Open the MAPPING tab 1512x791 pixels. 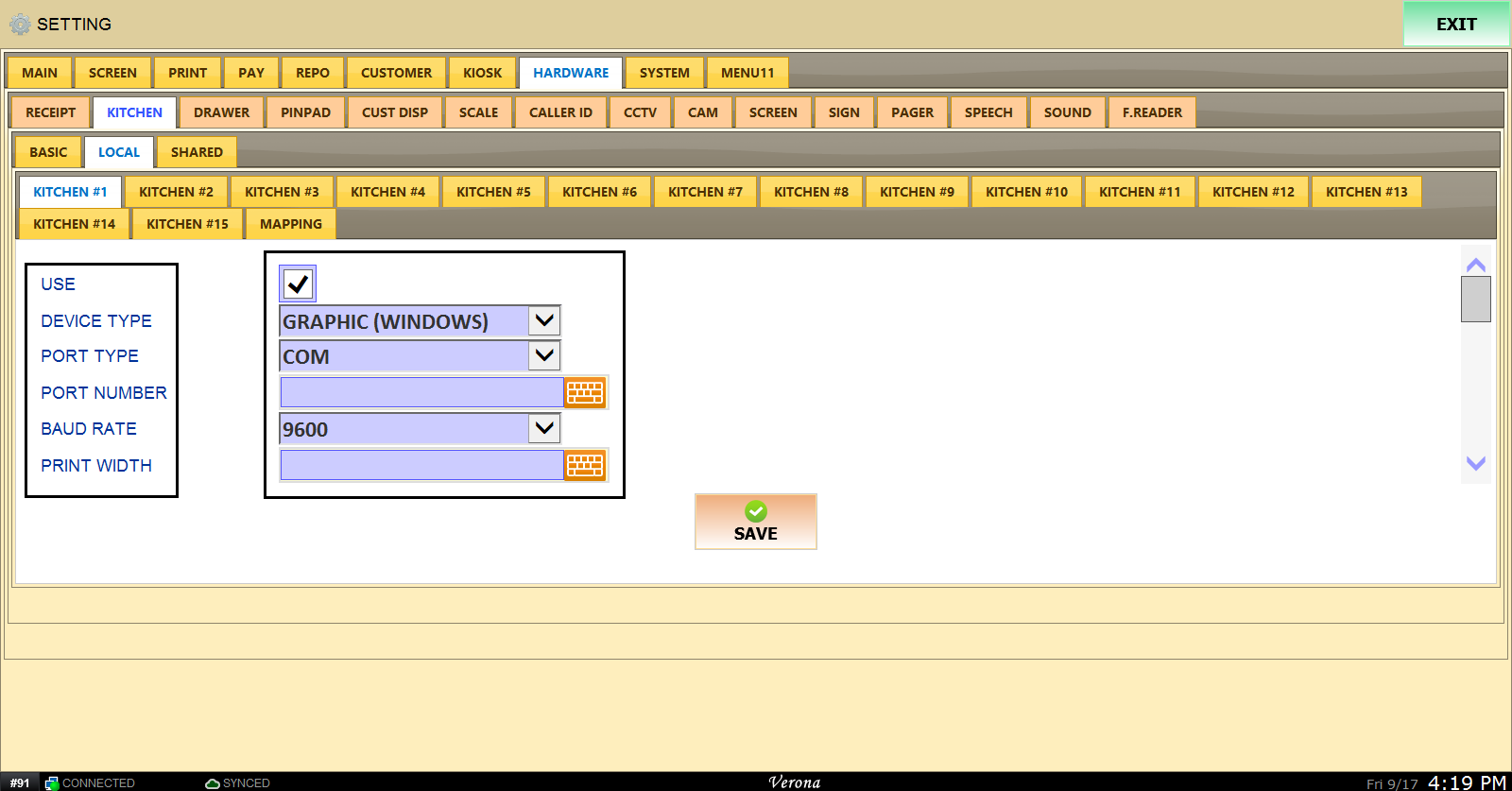pyautogui.click(x=291, y=224)
